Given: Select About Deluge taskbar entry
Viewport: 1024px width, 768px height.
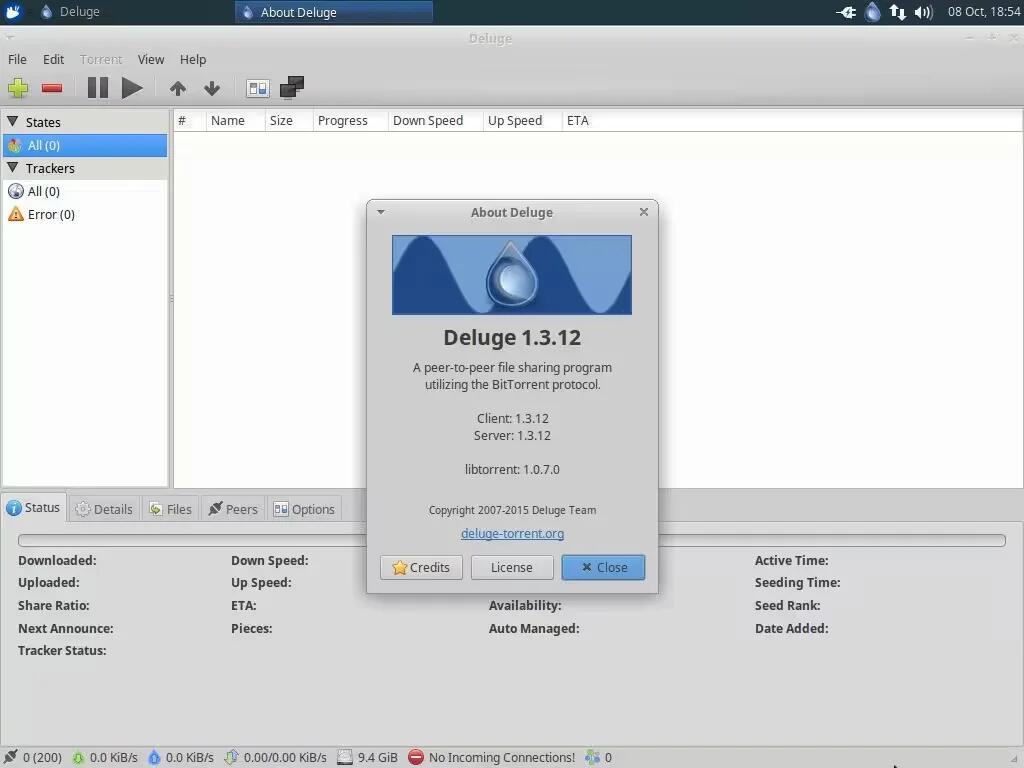Looking at the screenshot, I should point(334,12).
